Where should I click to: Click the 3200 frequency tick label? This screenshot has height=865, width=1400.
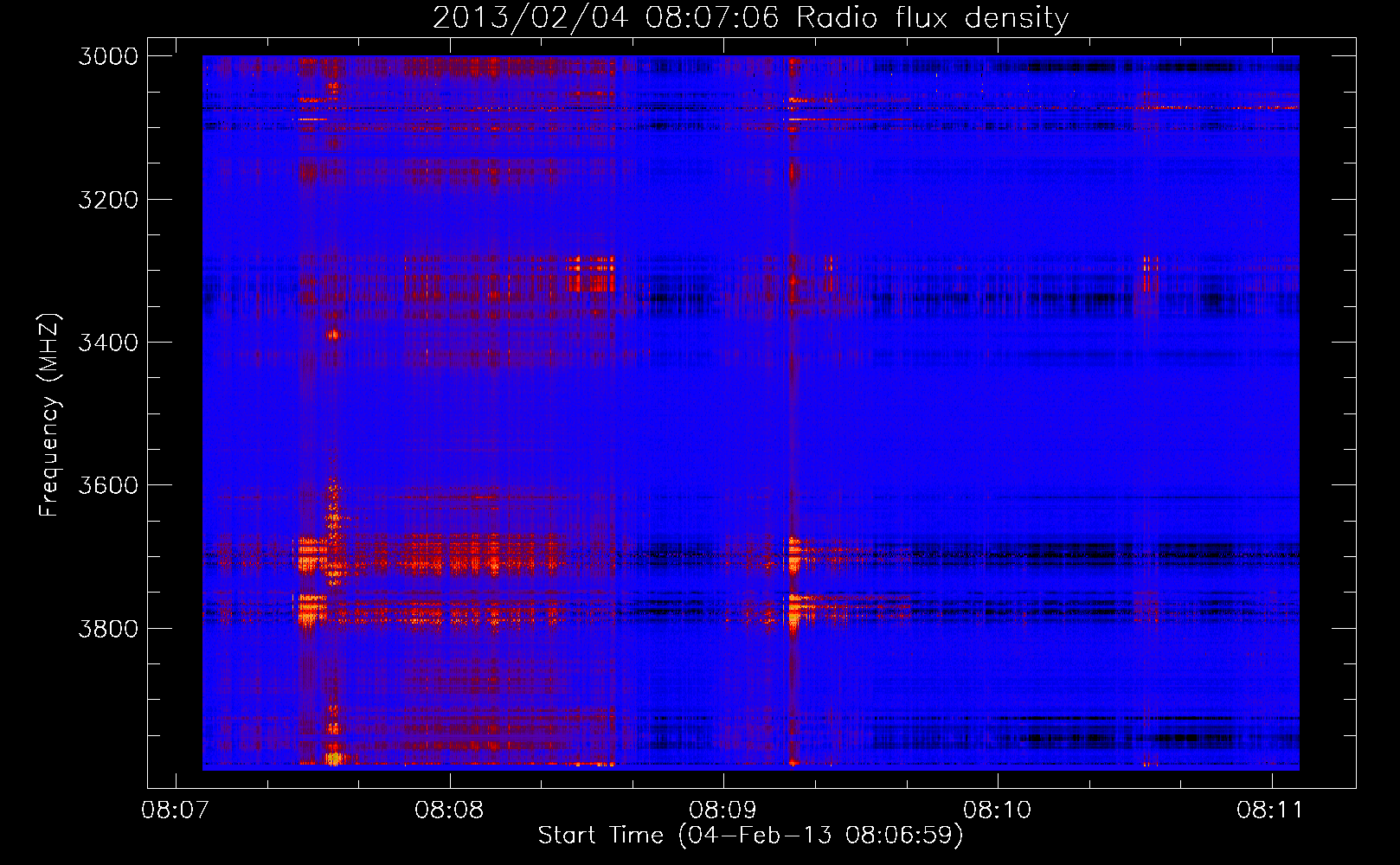(x=107, y=200)
